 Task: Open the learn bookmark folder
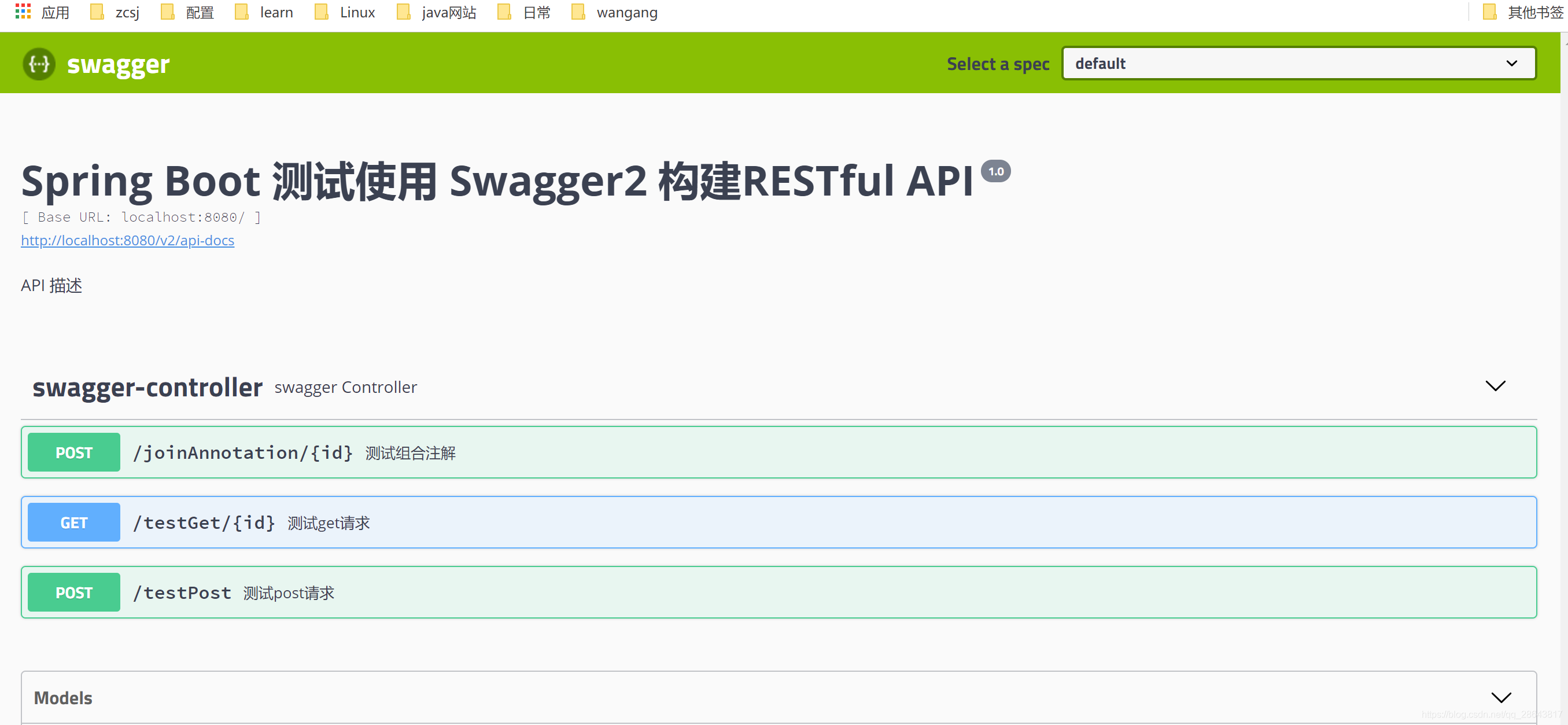pyautogui.click(x=264, y=12)
